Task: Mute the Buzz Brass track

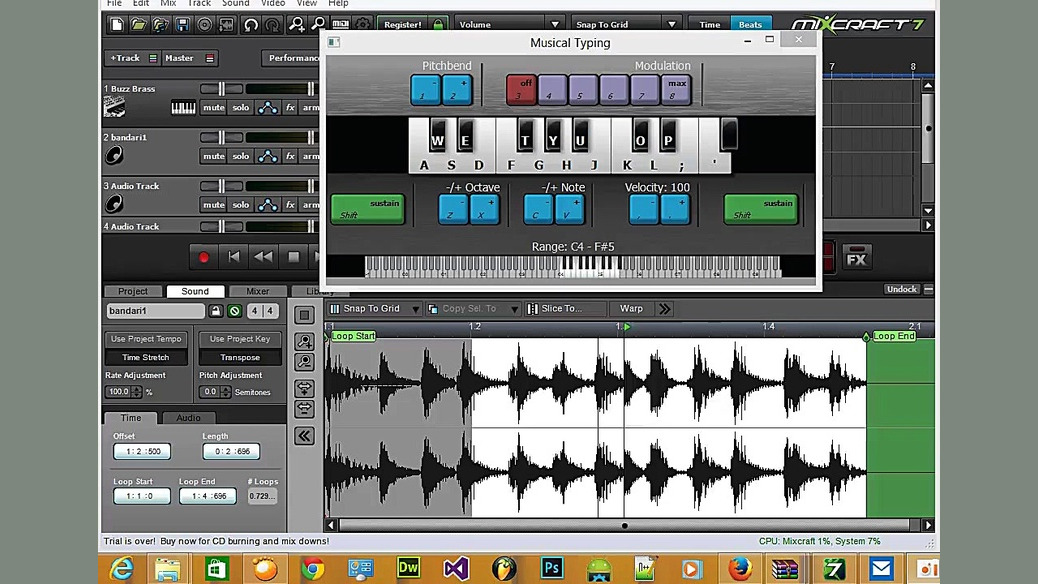Action: point(213,108)
